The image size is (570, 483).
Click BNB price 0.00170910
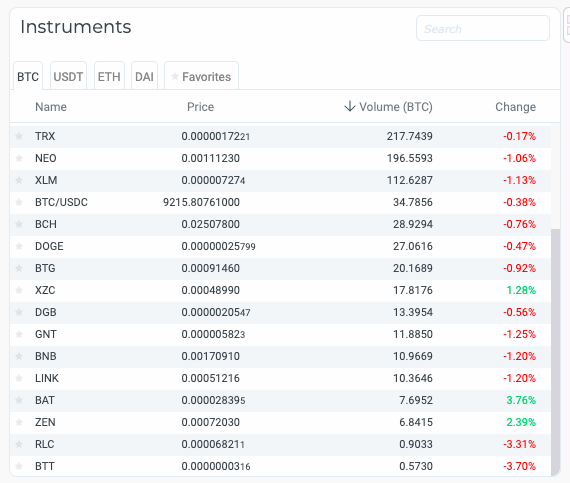pos(210,356)
